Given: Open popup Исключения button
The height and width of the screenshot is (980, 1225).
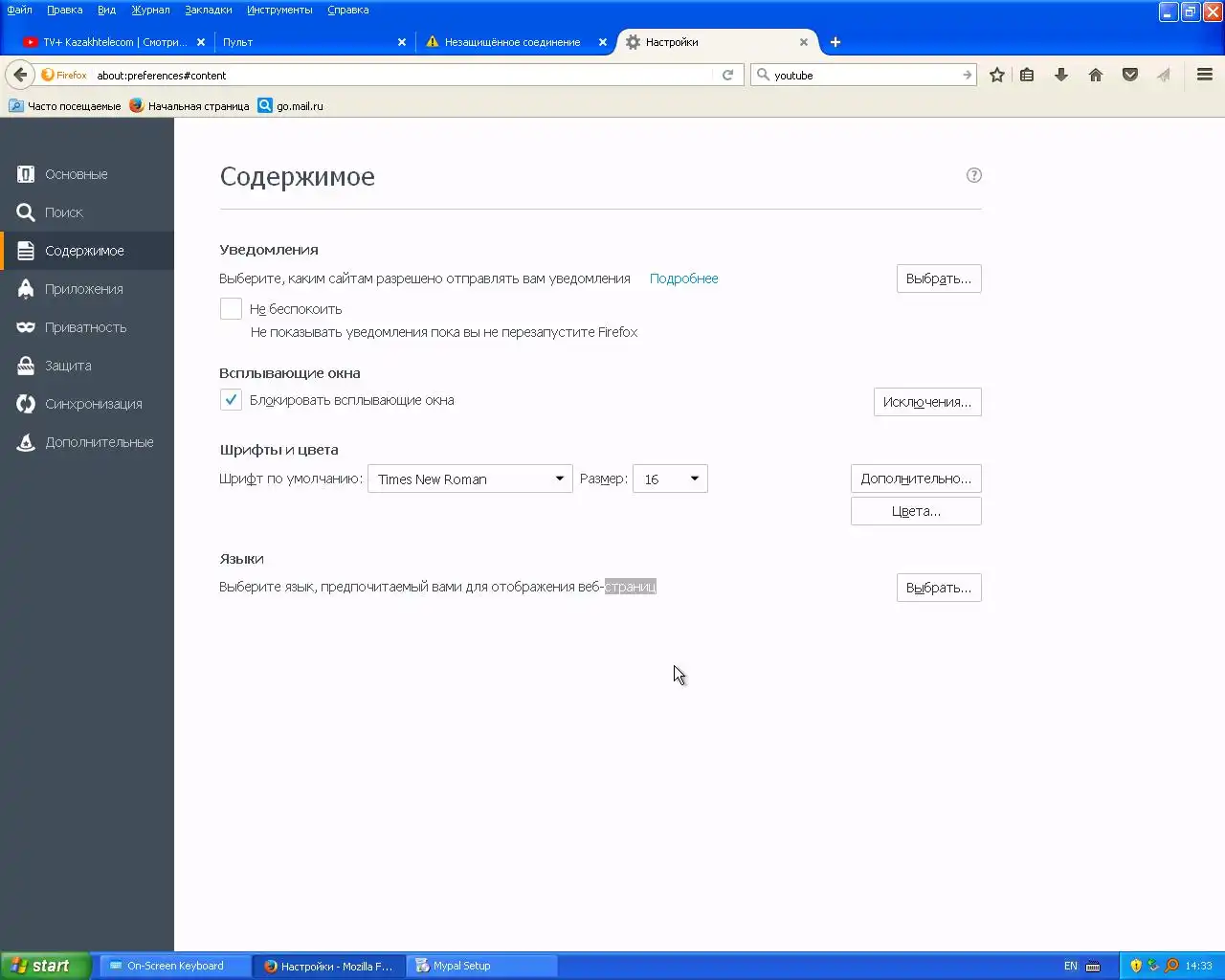Looking at the screenshot, I should point(927,402).
